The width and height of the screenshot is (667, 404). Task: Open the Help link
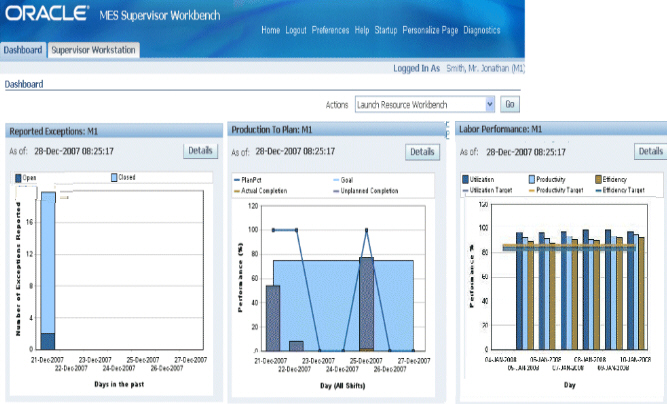pos(362,30)
